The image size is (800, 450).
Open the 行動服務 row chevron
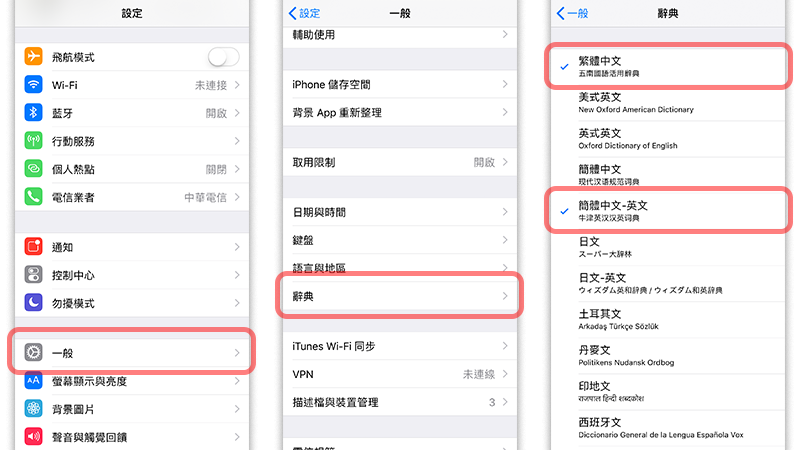click(x=237, y=141)
